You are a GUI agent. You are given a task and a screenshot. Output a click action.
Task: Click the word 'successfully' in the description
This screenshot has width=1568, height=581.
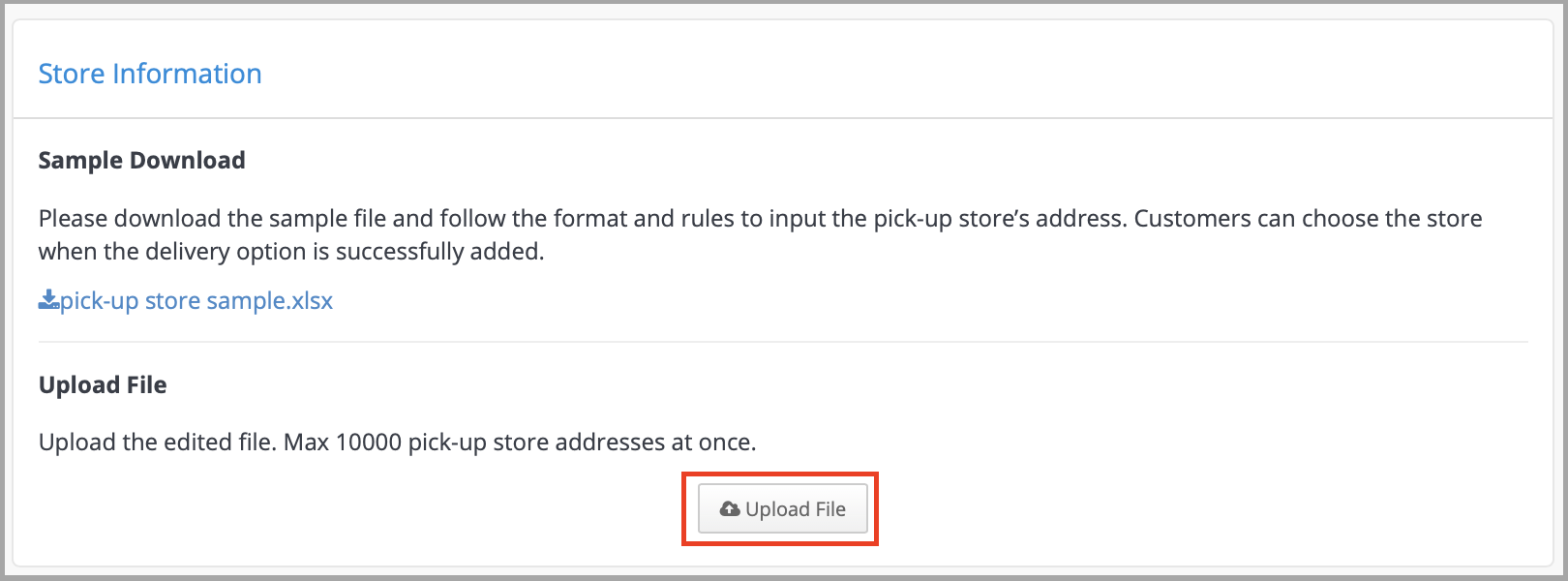point(399,252)
